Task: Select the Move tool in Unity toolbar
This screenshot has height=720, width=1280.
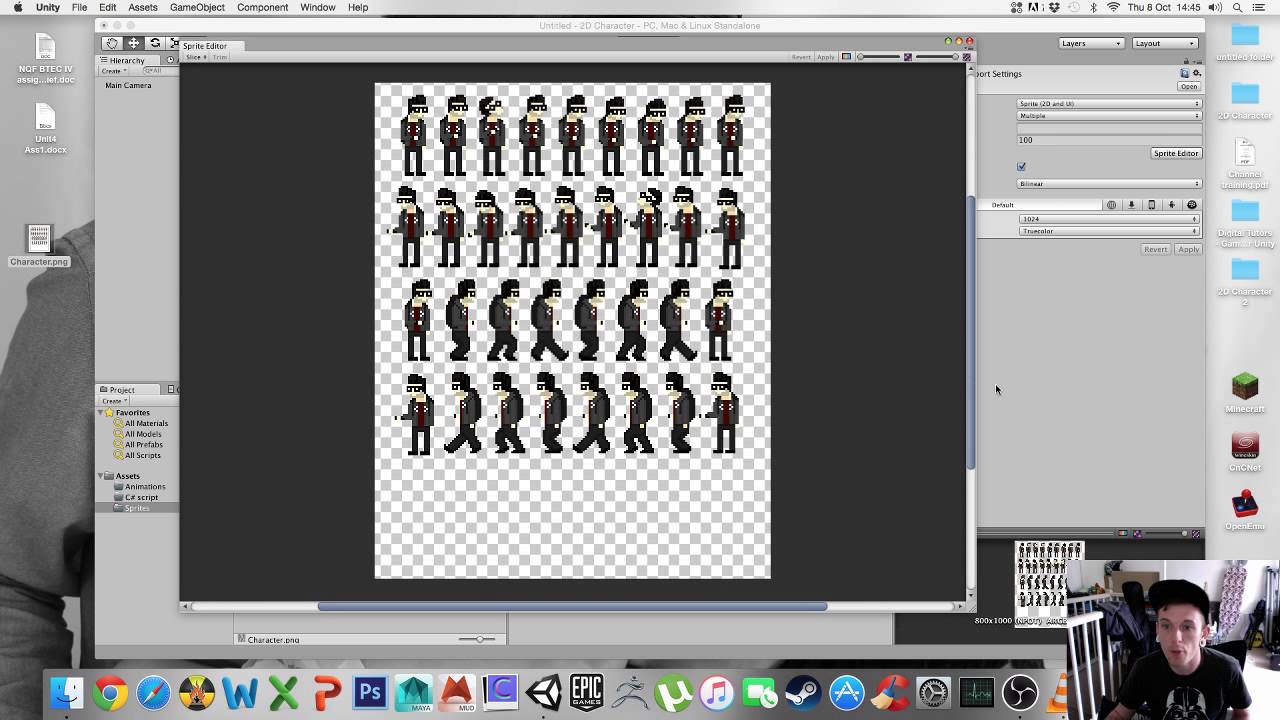Action: (x=133, y=43)
